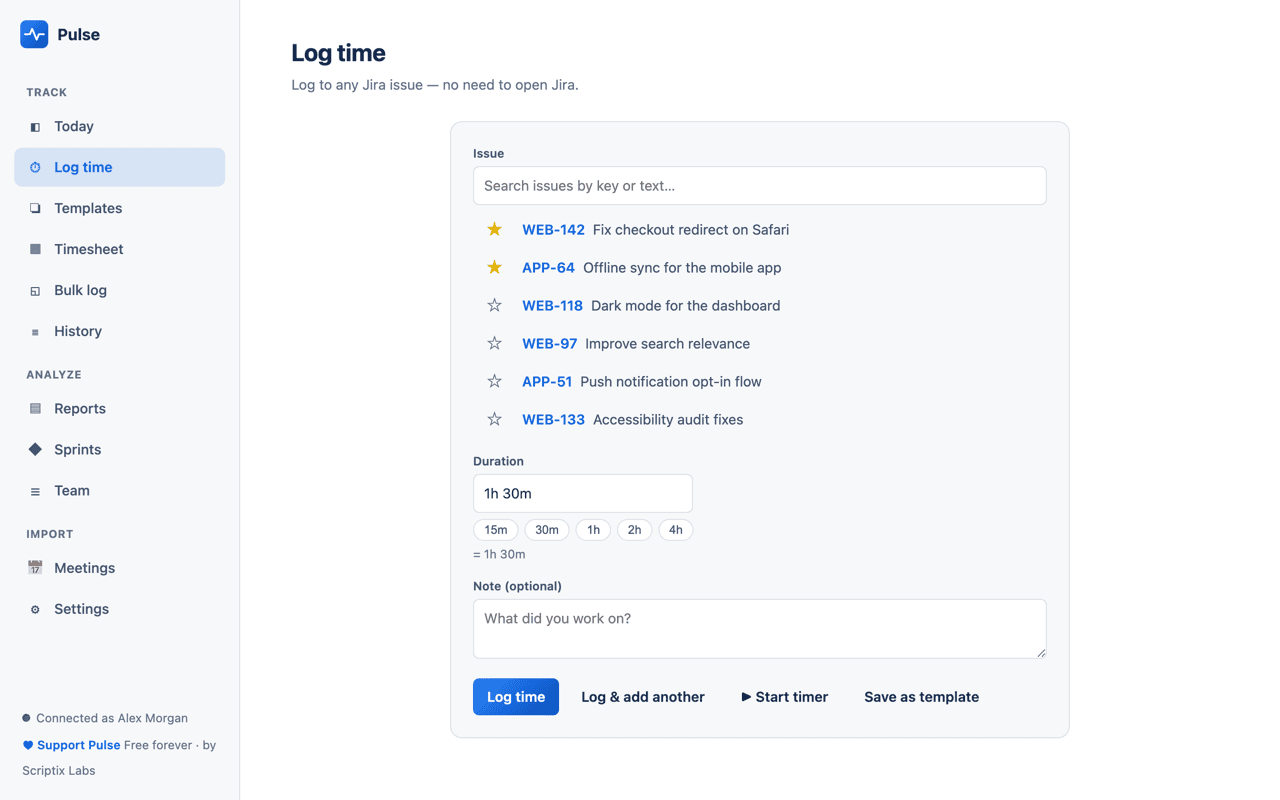The width and height of the screenshot is (1280, 800).
Task: Open Meetings import
Action: pos(119,568)
